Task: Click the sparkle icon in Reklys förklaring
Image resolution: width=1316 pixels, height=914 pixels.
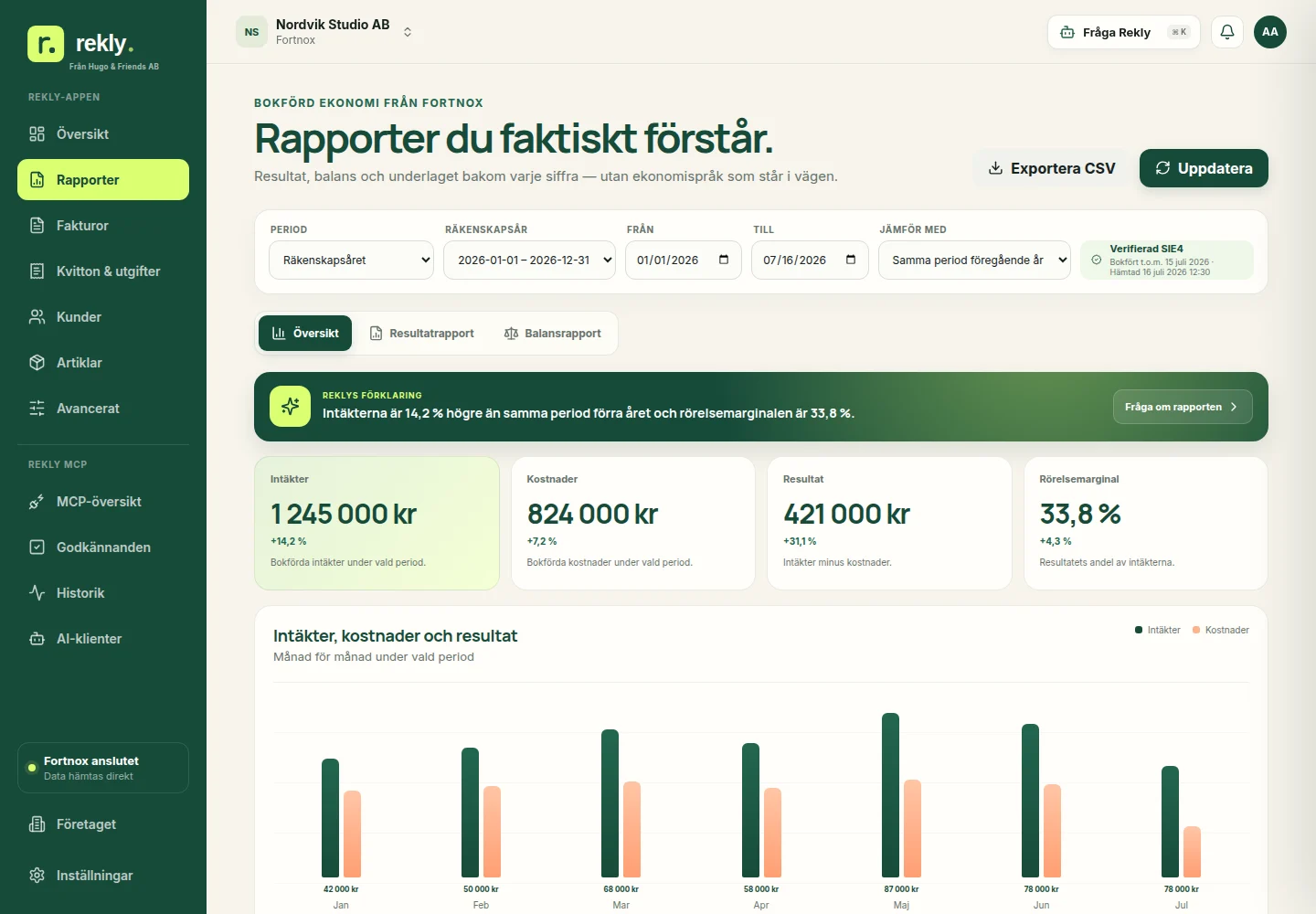Action: (290, 407)
